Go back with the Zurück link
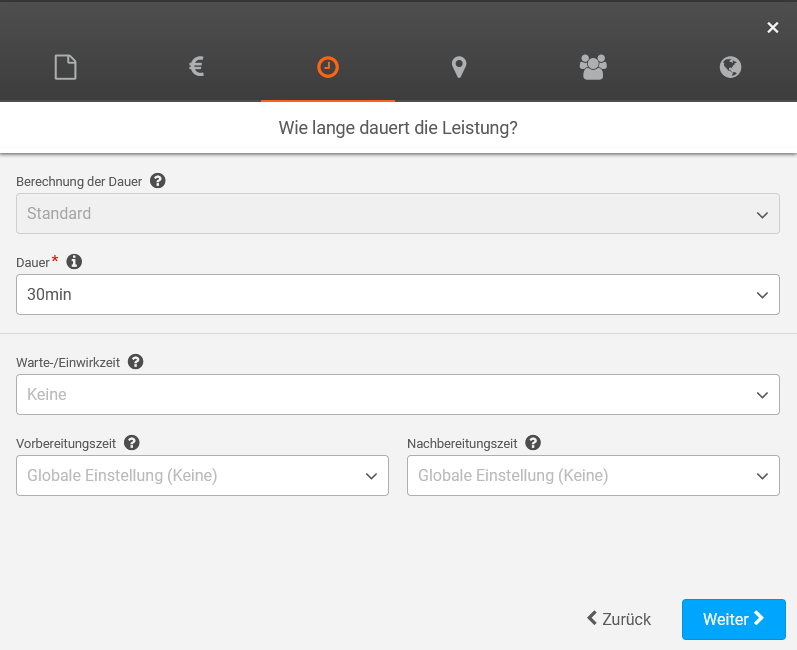Viewport: 797px width, 650px height. click(619, 619)
